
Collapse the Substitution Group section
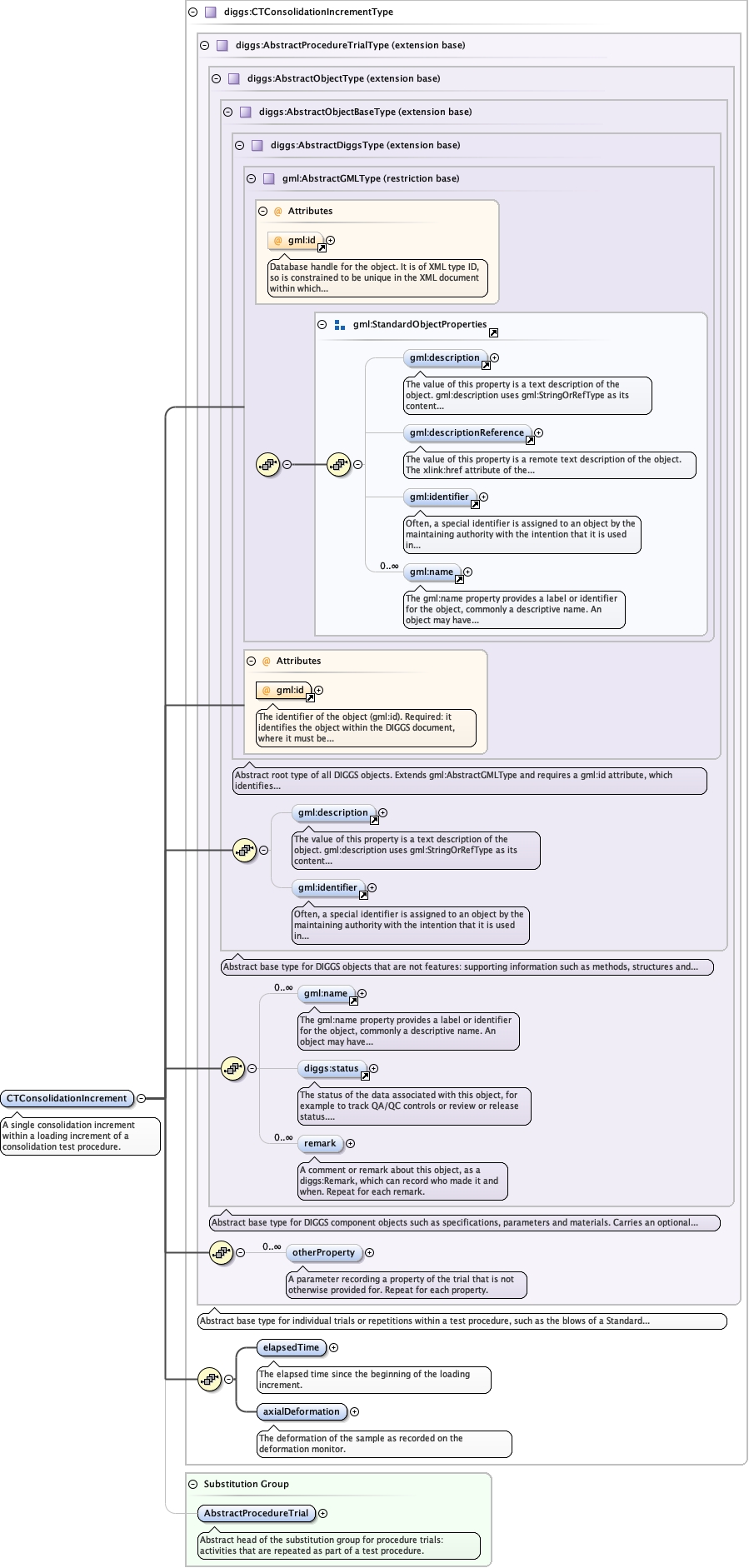(193, 1484)
